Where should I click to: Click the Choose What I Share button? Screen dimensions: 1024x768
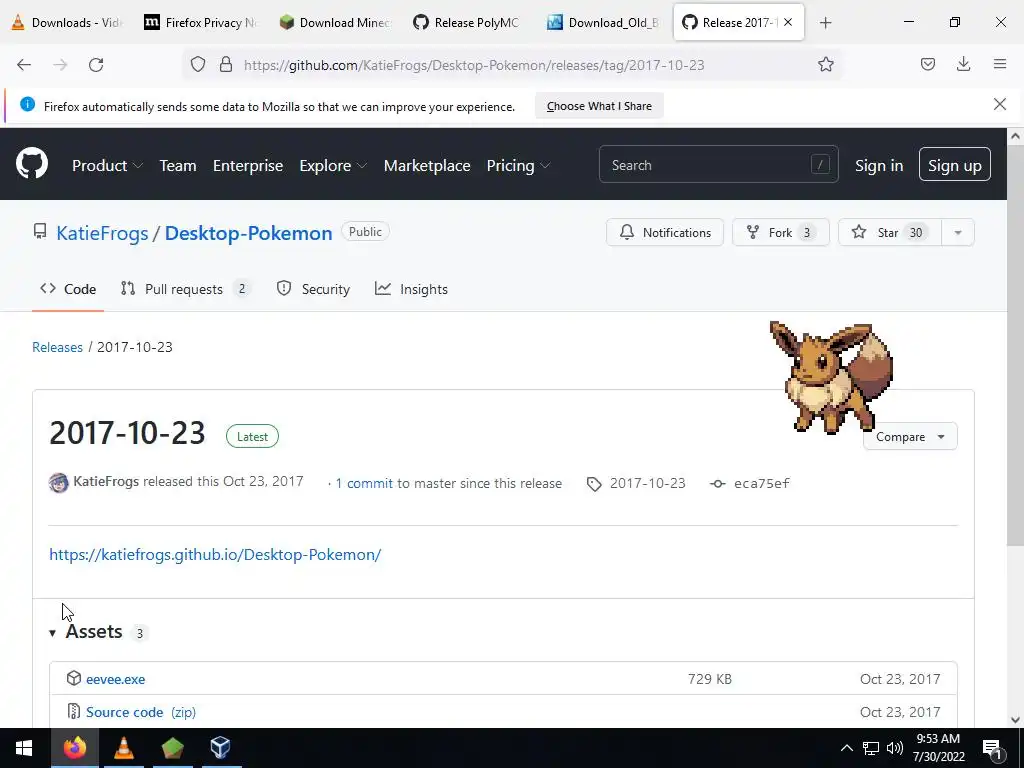(x=599, y=106)
